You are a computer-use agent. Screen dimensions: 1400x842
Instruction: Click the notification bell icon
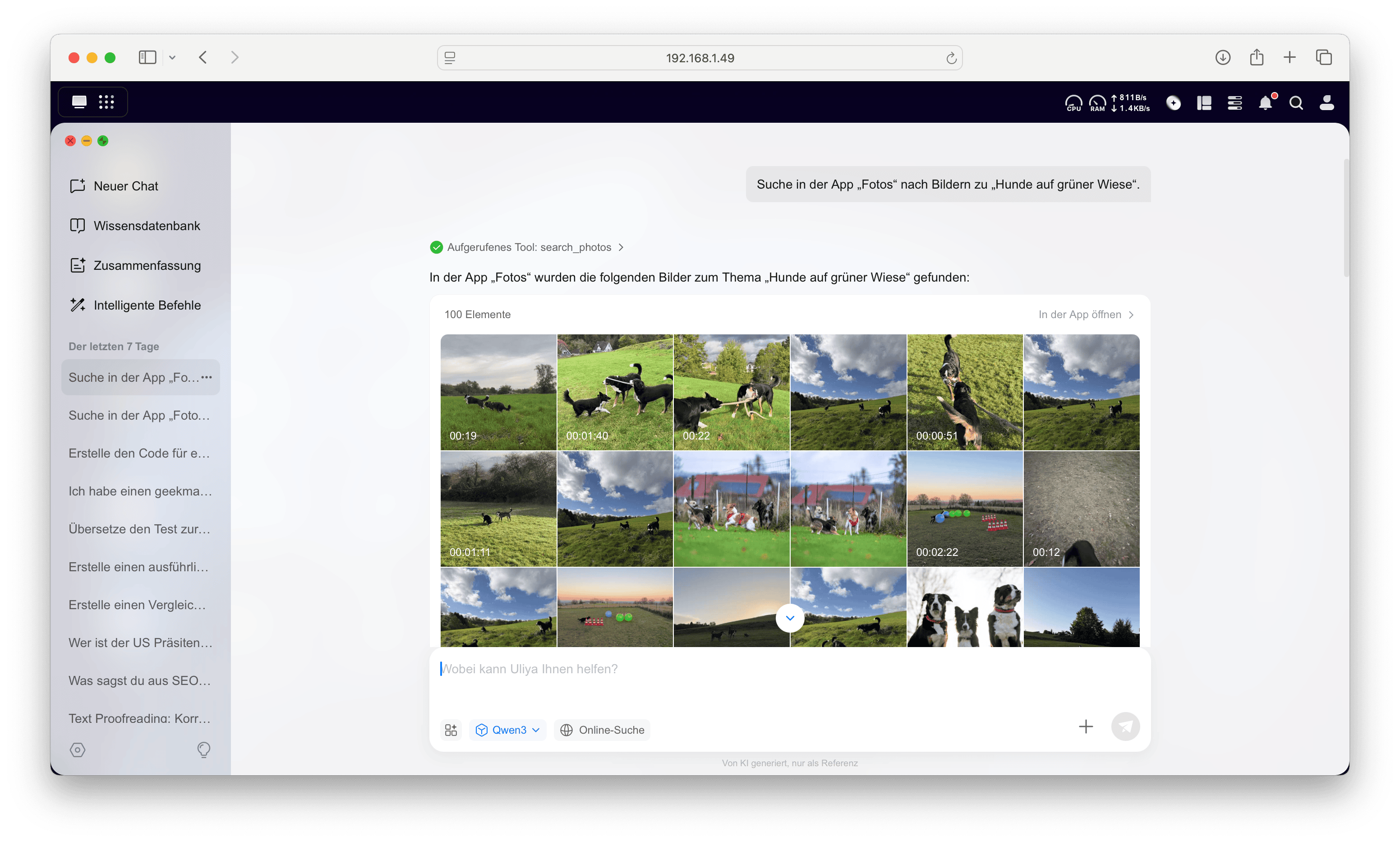point(1265,103)
